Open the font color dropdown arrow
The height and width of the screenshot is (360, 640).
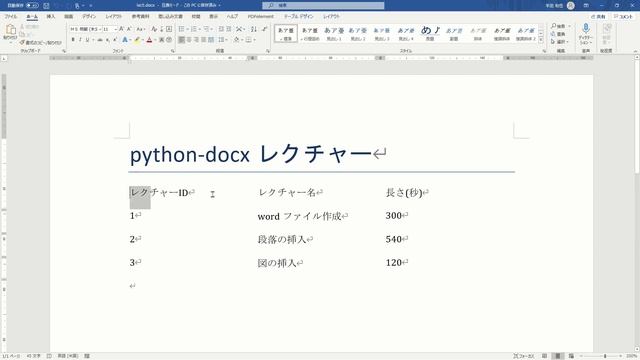tap(155, 40)
